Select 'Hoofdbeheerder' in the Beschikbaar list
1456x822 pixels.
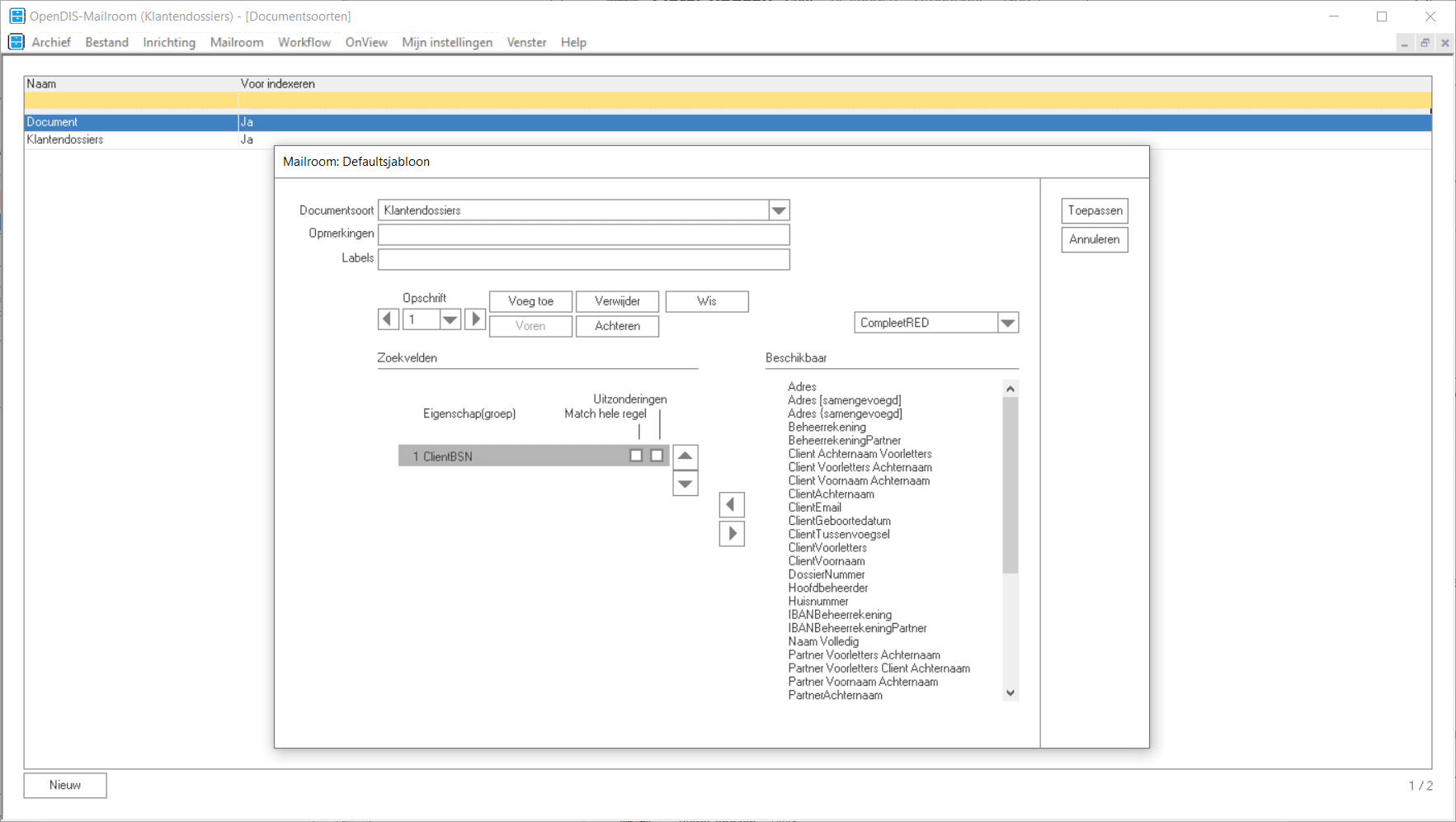point(827,588)
